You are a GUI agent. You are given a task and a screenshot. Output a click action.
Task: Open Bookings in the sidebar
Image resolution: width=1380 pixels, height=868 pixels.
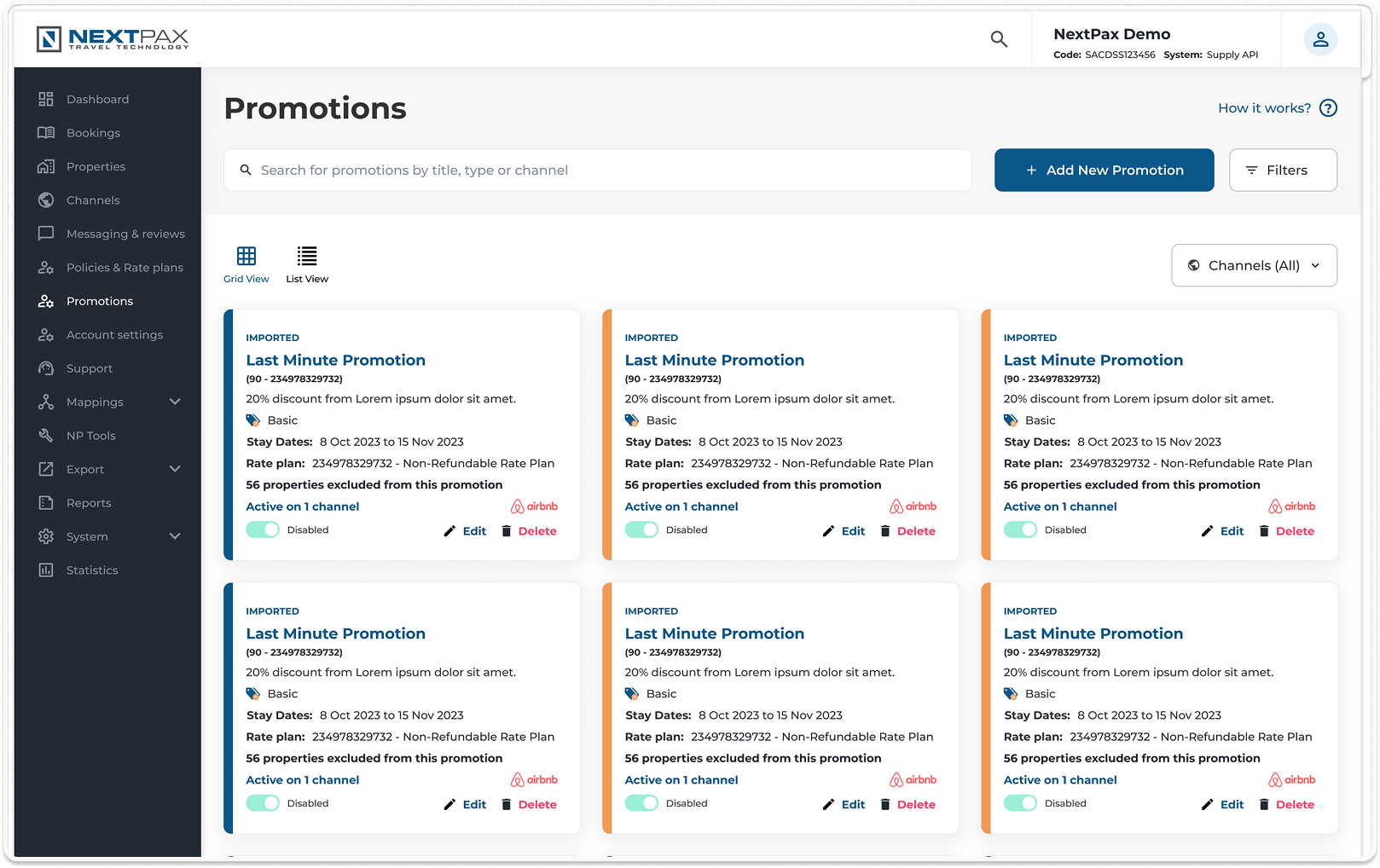93,133
